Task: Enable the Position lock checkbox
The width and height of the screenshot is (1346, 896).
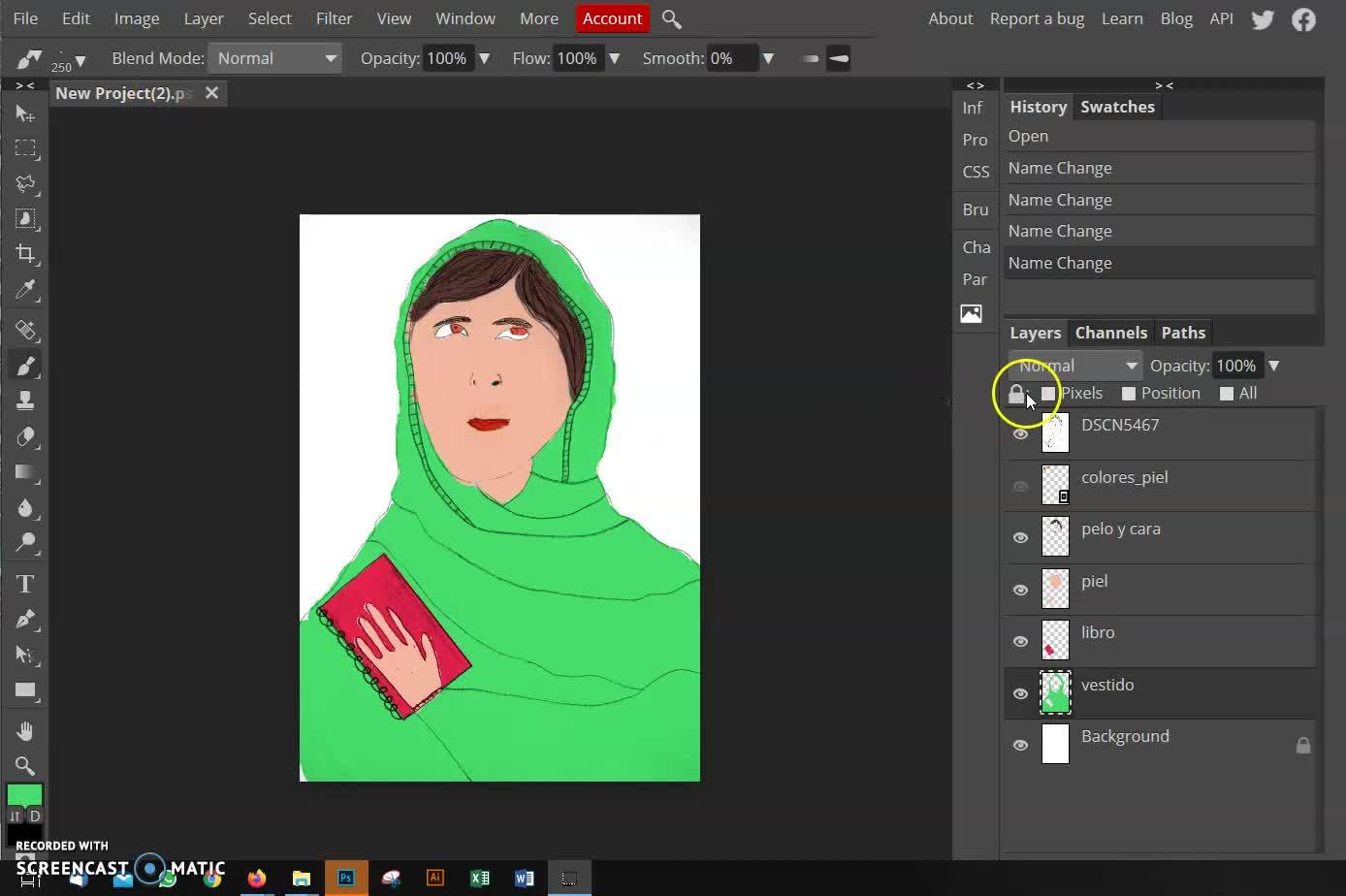Action: coord(1129,394)
